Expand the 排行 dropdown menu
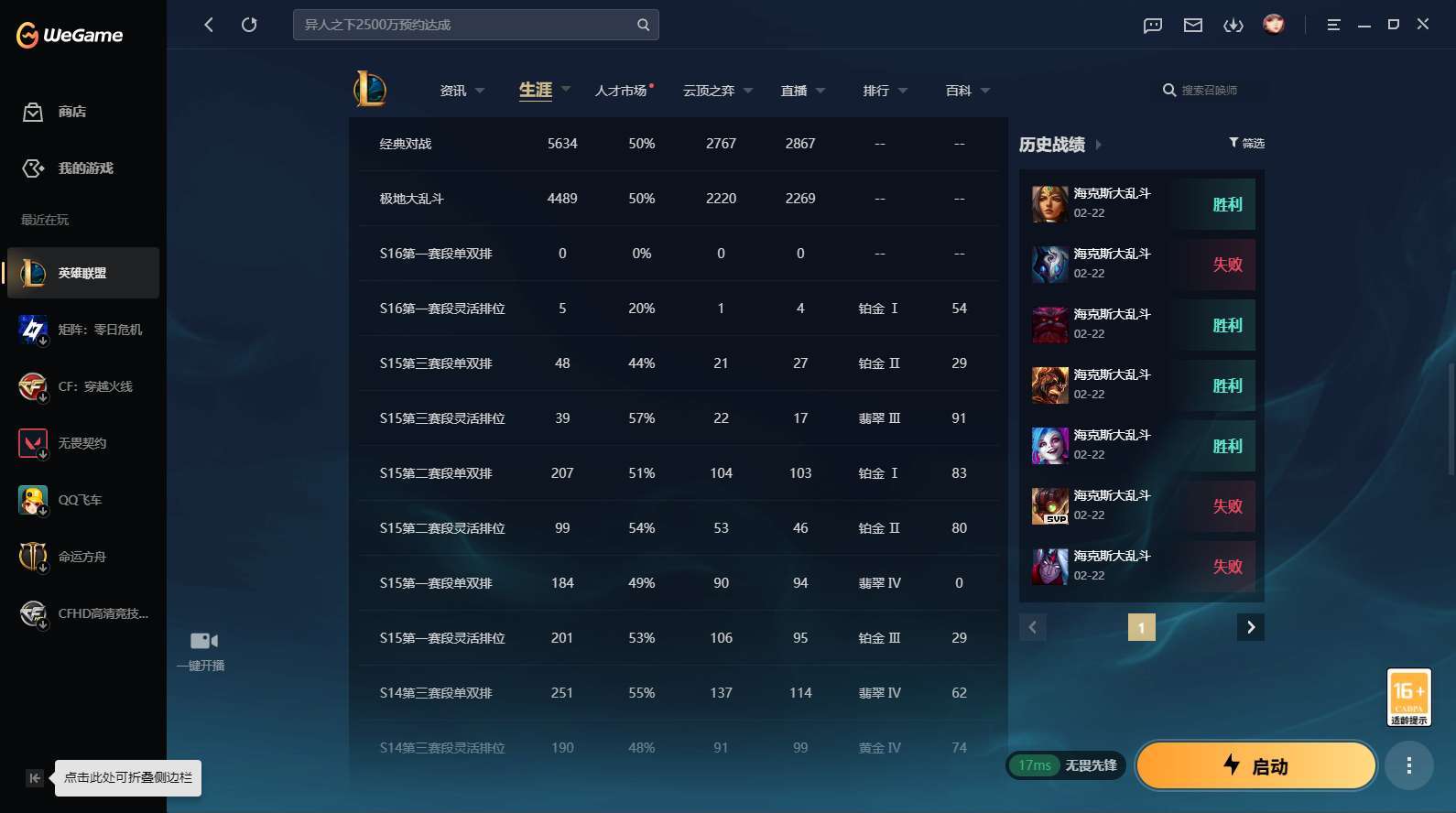This screenshot has height=813, width=1456. coord(885,91)
